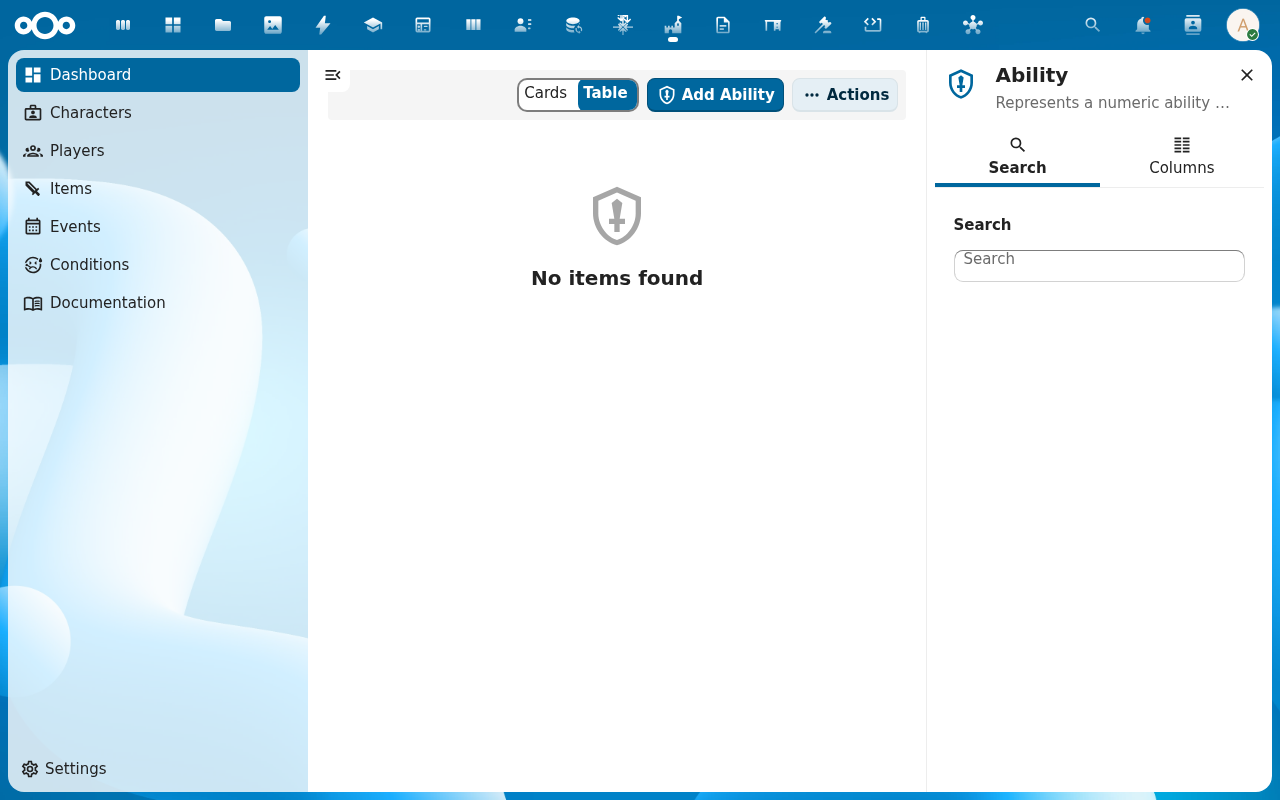The image size is (1280, 800).
Task: Open Items in sidebar
Action: tap(158, 189)
